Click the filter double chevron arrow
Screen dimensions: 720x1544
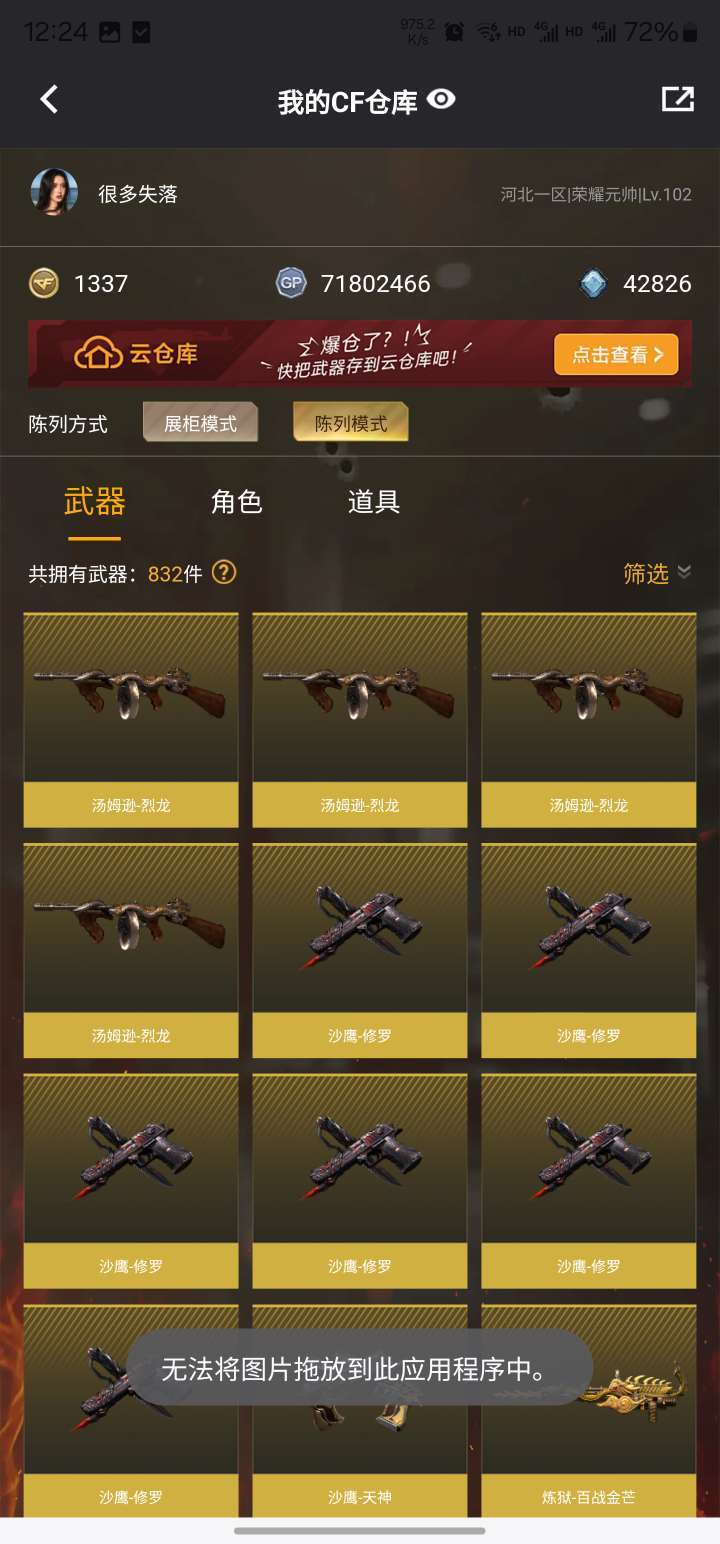(x=684, y=572)
